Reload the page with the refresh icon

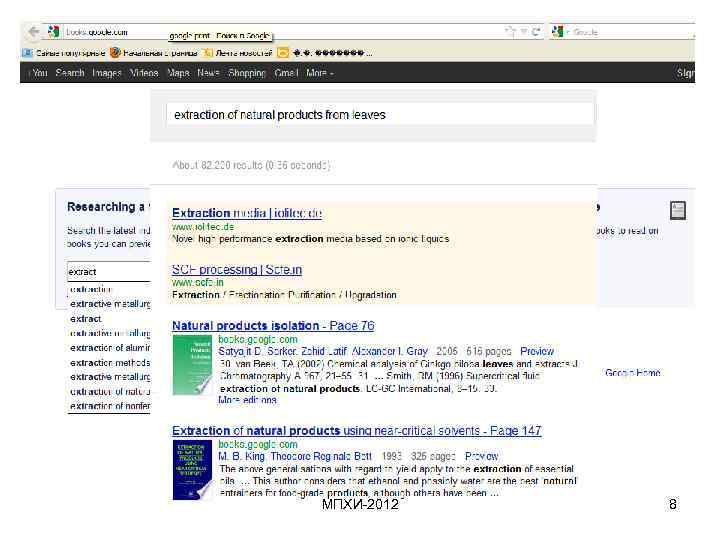[x=536, y=32]
